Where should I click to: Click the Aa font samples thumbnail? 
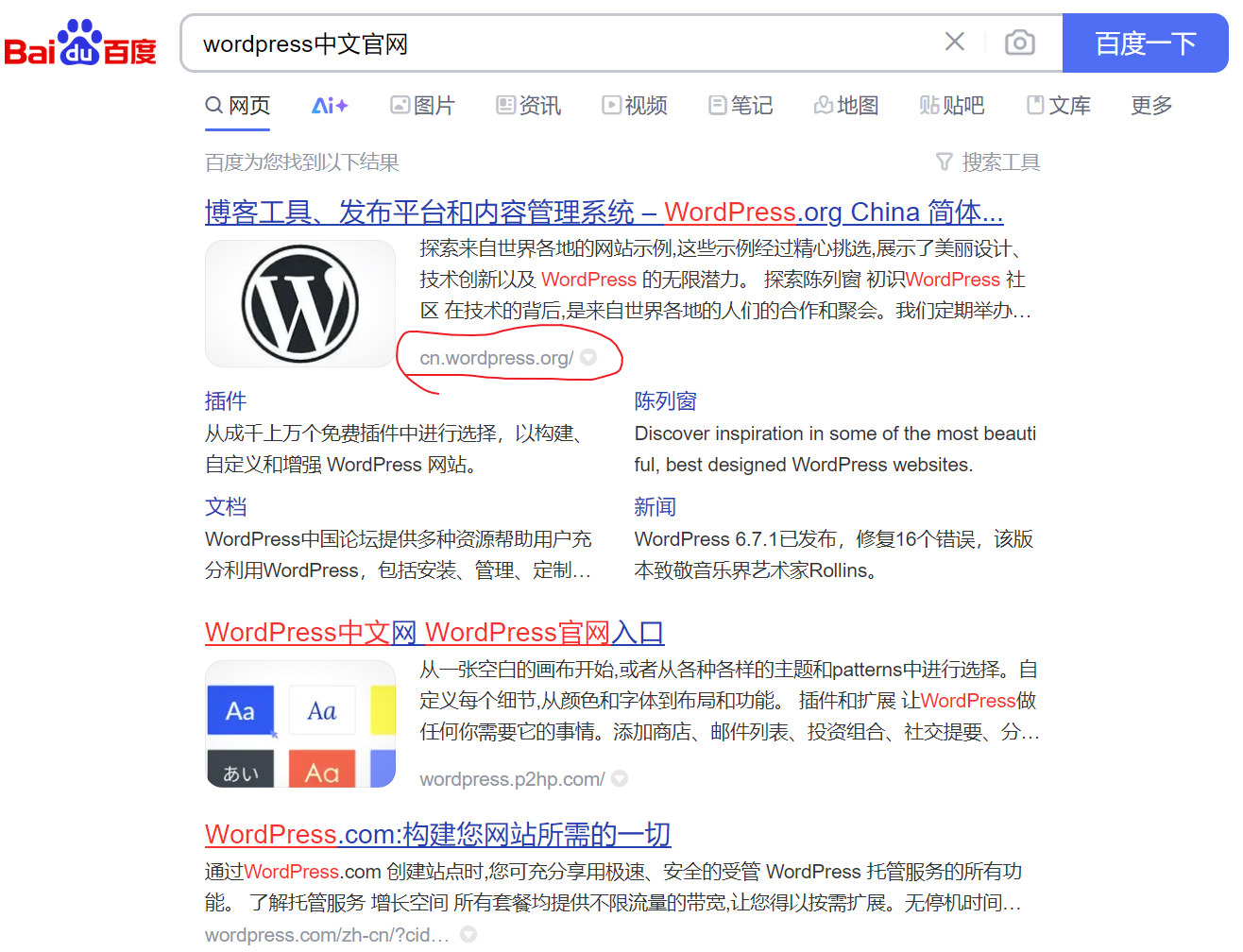[300, 723]
